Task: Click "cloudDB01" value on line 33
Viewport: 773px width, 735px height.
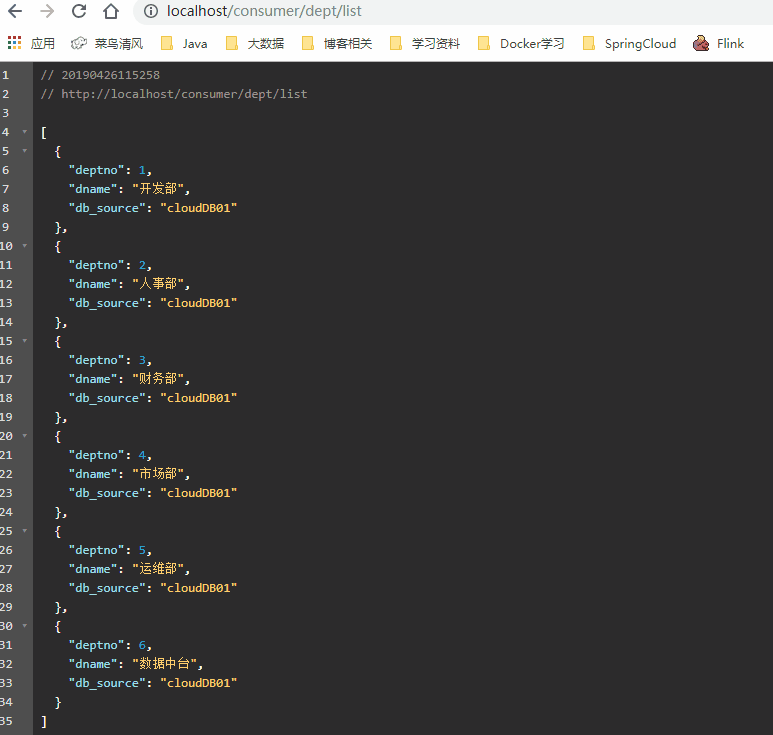Action: (199, 683)
